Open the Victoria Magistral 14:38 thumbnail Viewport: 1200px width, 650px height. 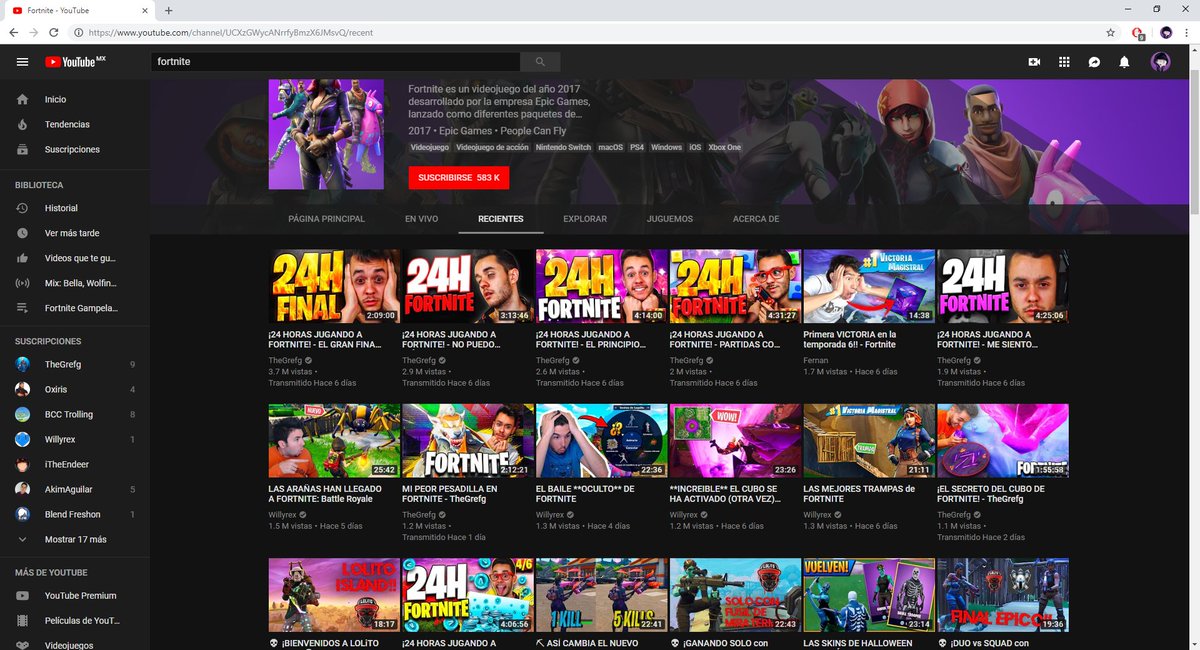869,286
